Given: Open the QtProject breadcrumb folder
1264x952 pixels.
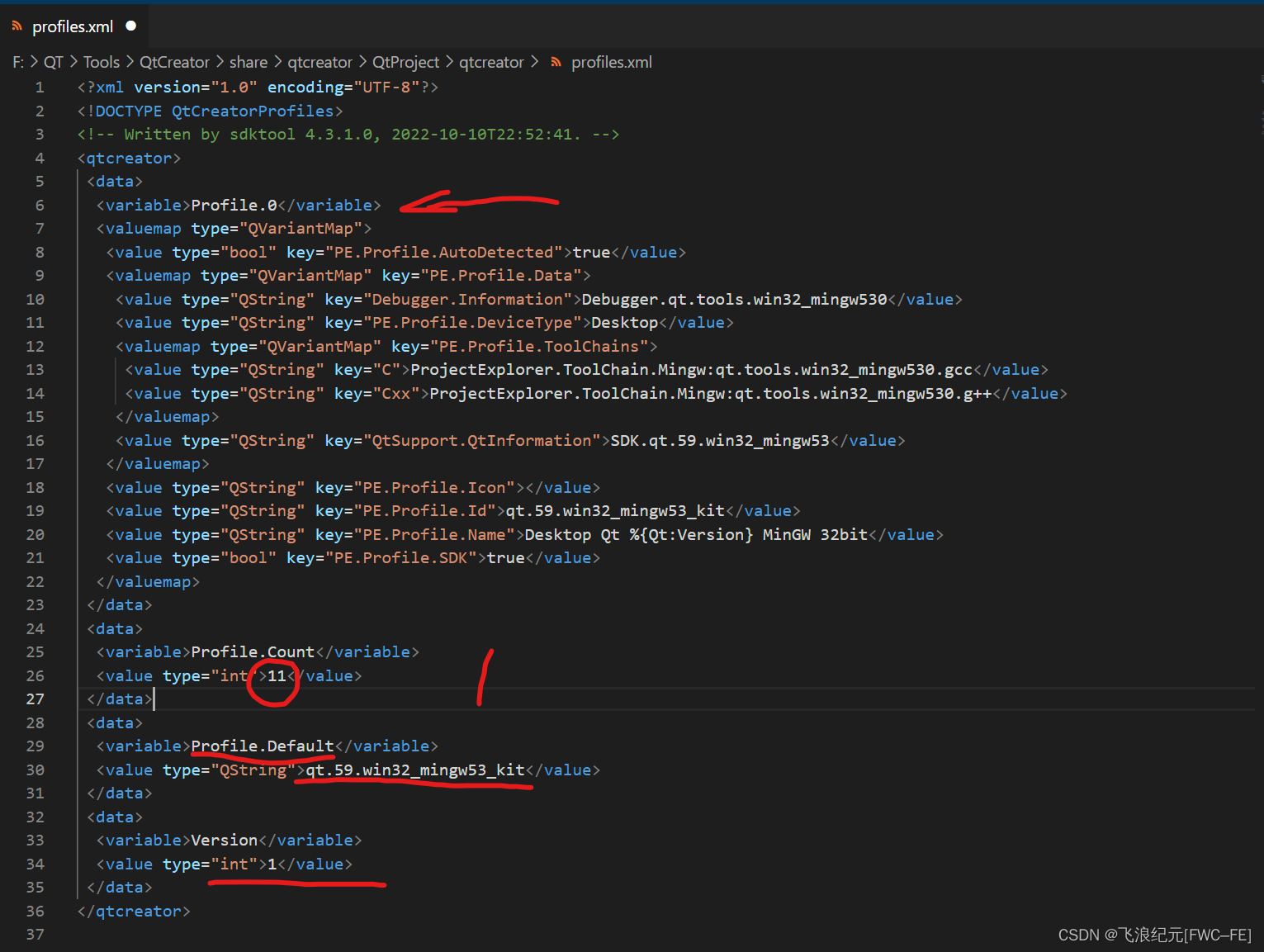Looking at the screenshot, I should pos(406,63).
